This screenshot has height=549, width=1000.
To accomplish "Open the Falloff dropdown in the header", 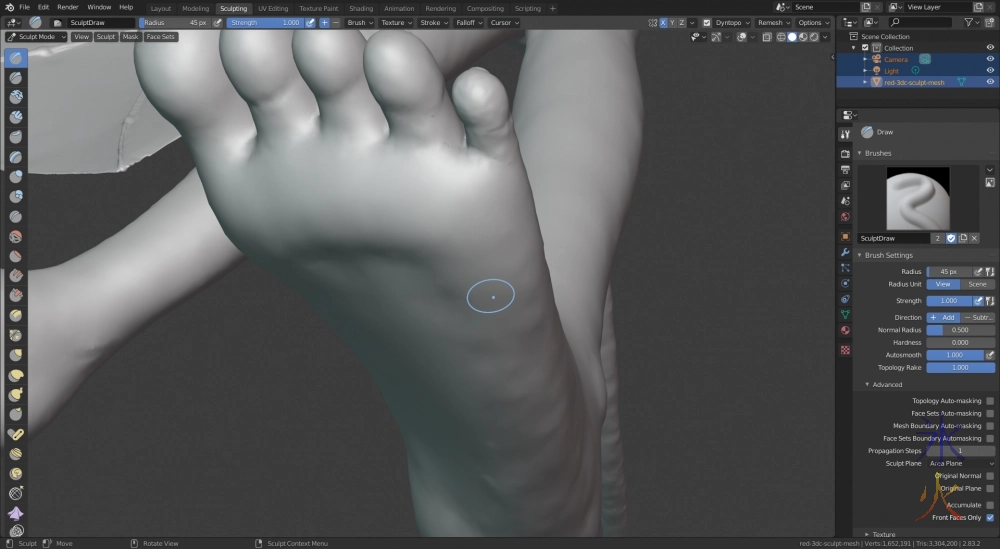I will [469, 22].
